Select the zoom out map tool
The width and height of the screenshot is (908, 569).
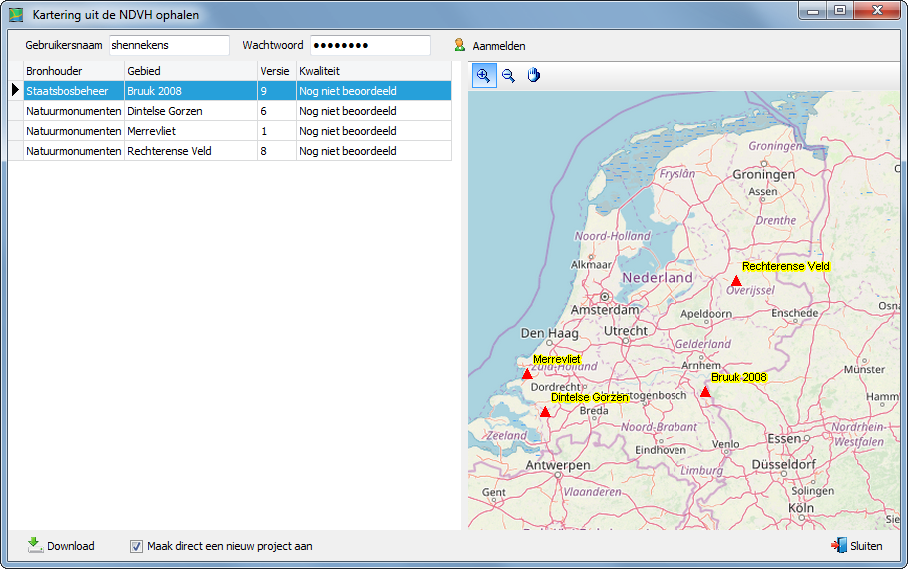tap(508, 76)
